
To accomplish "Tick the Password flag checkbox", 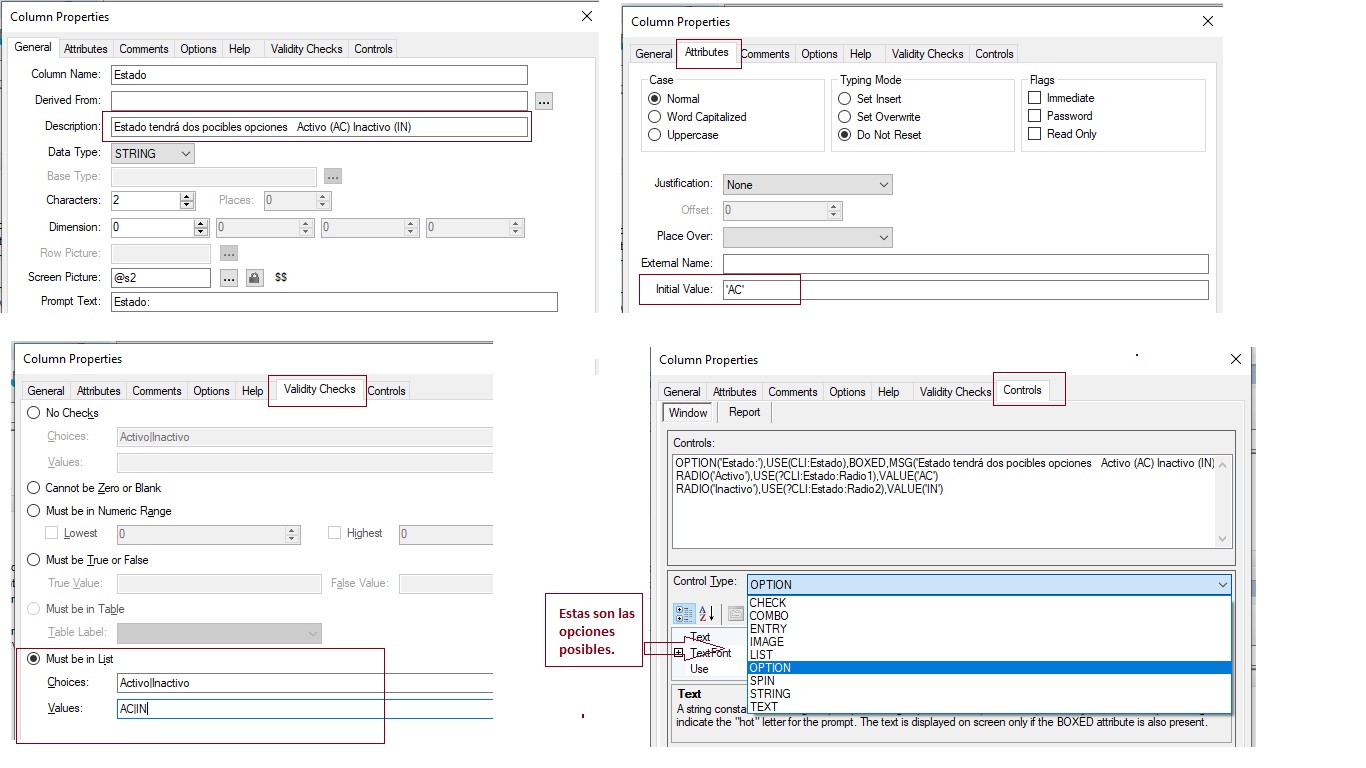I will pyautogui.click(x=1035, y=116).
